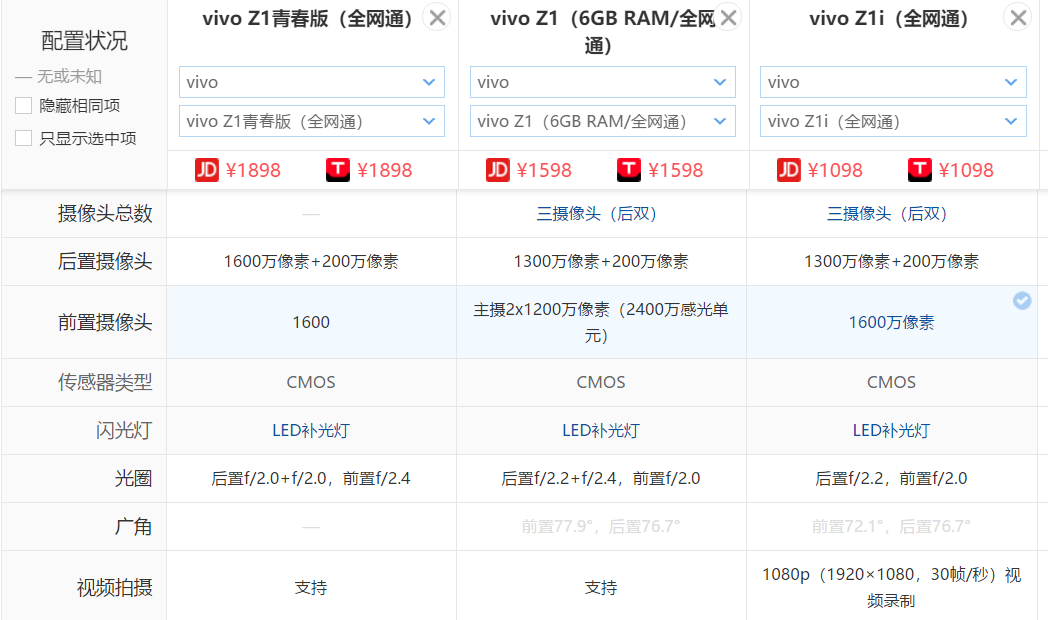This screenshot has height=620, width=1048.
Task: Click Tmall icon for vivo Z1青春版 ¥1898
Action: pos(338,170)
